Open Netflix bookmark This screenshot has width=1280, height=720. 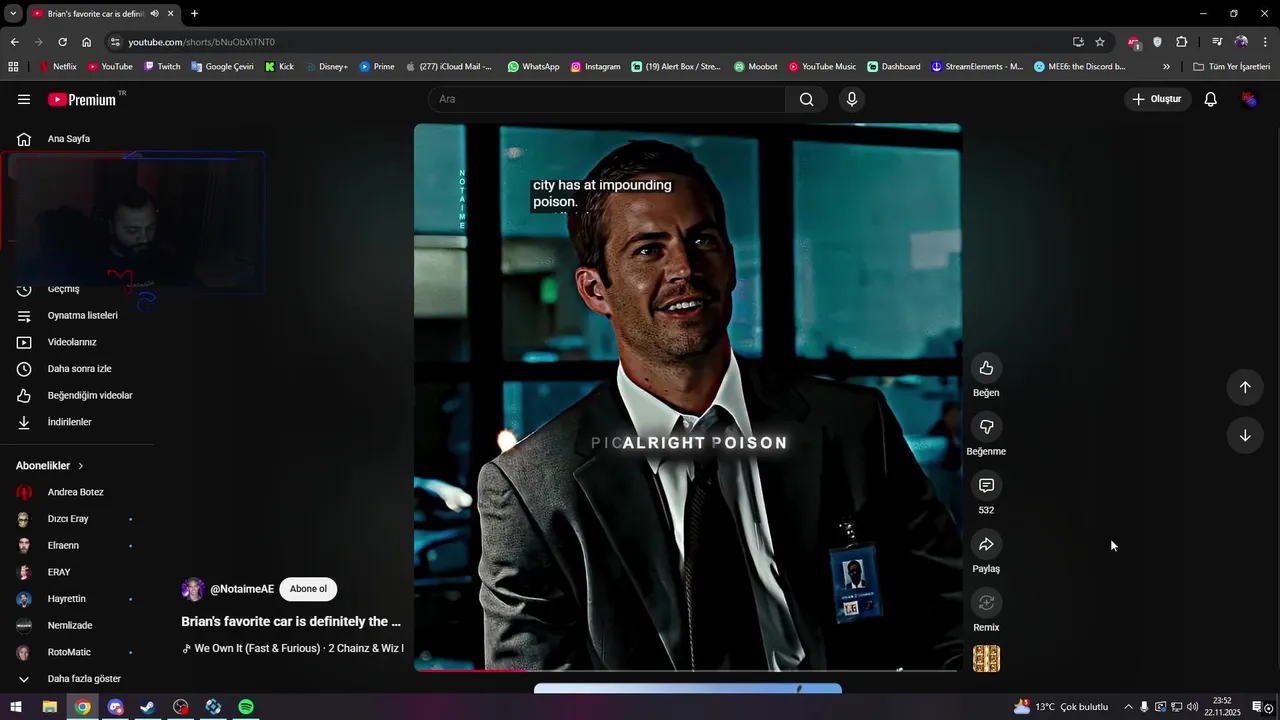58,67
